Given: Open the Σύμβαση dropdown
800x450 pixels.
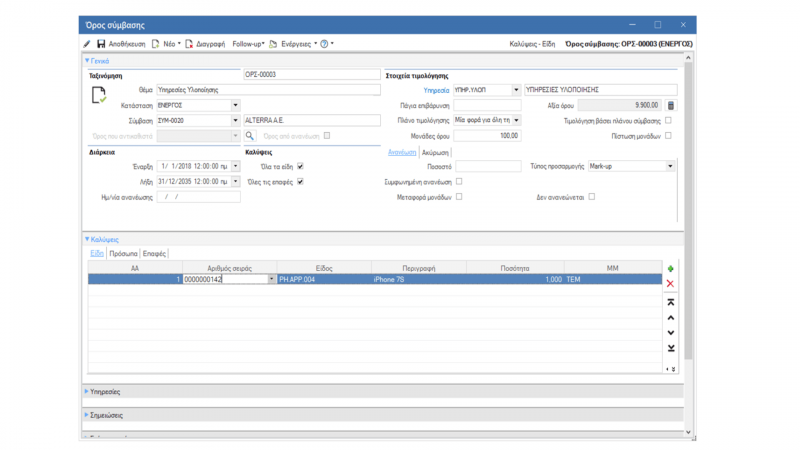Looking at the screenshot, I should point(235,120).
